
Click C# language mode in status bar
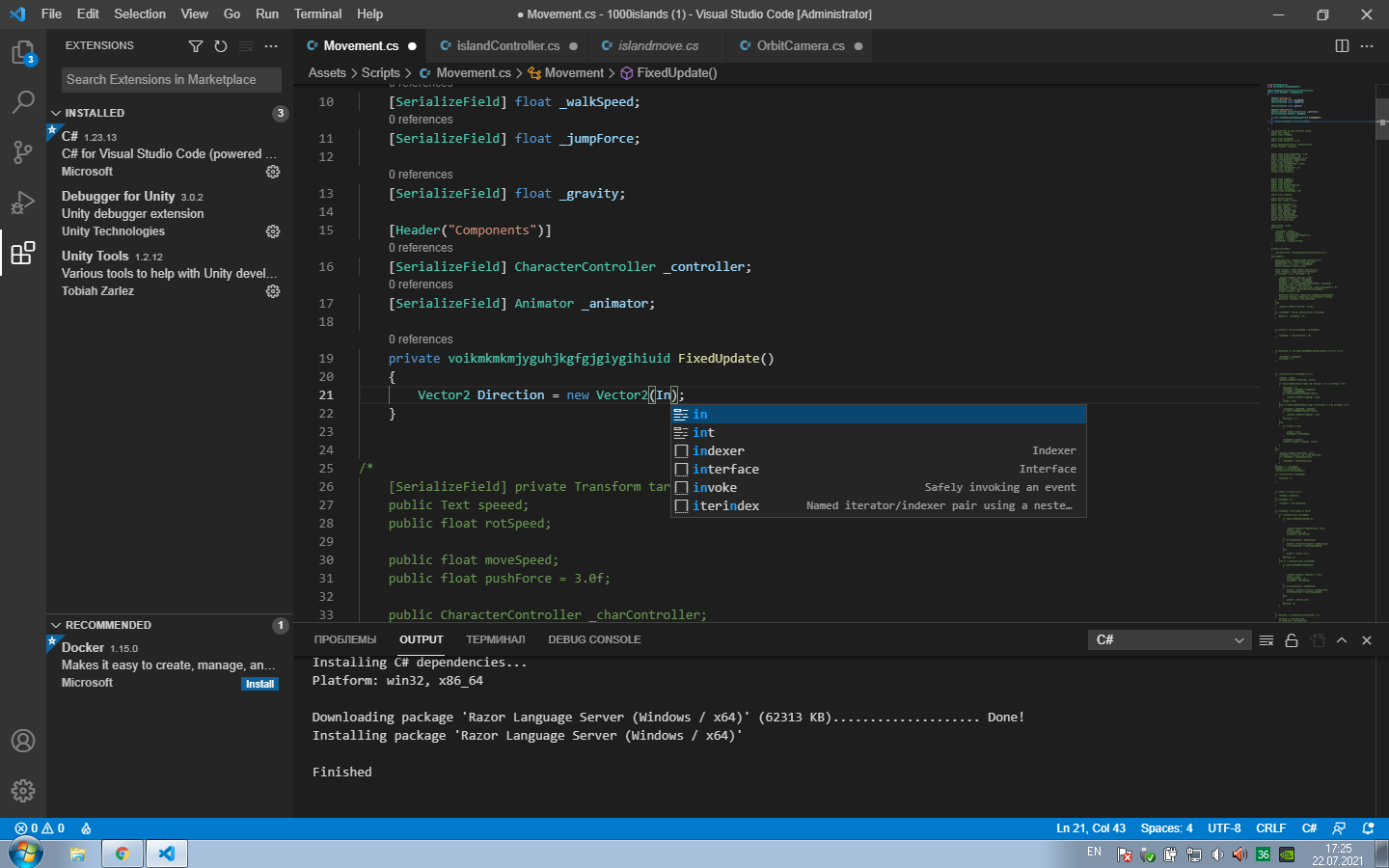click(x=1309, y=828)
